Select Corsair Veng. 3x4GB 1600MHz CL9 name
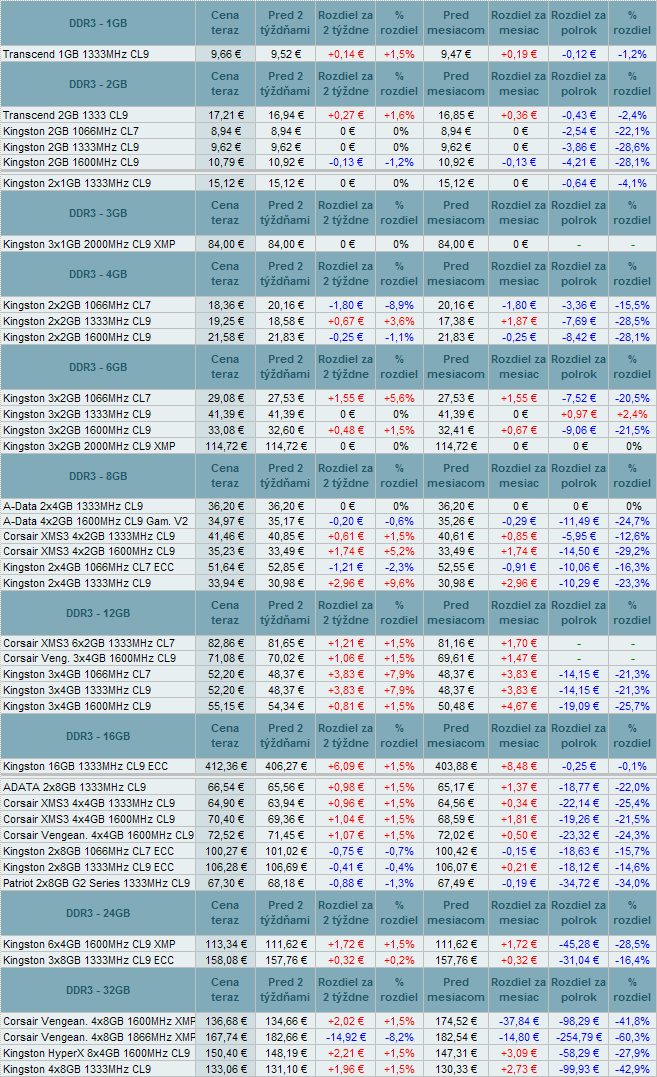657x1077 pixels. (89, 659)
